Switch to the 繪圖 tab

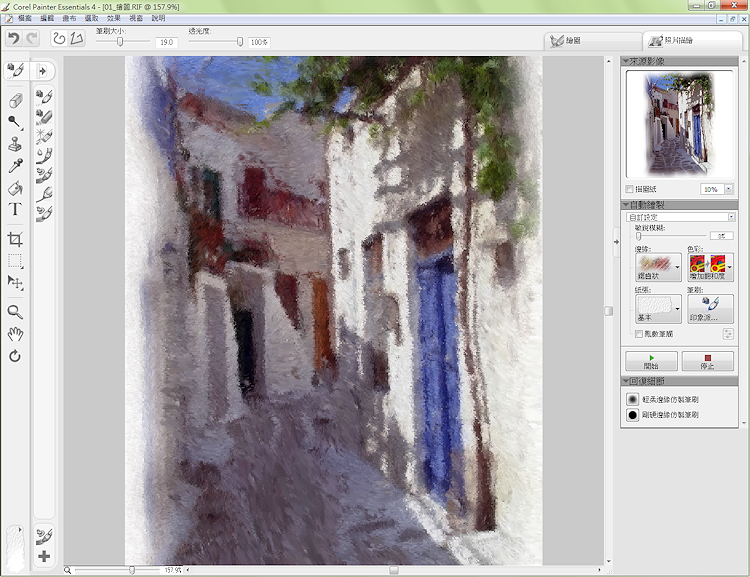[593, 41]
